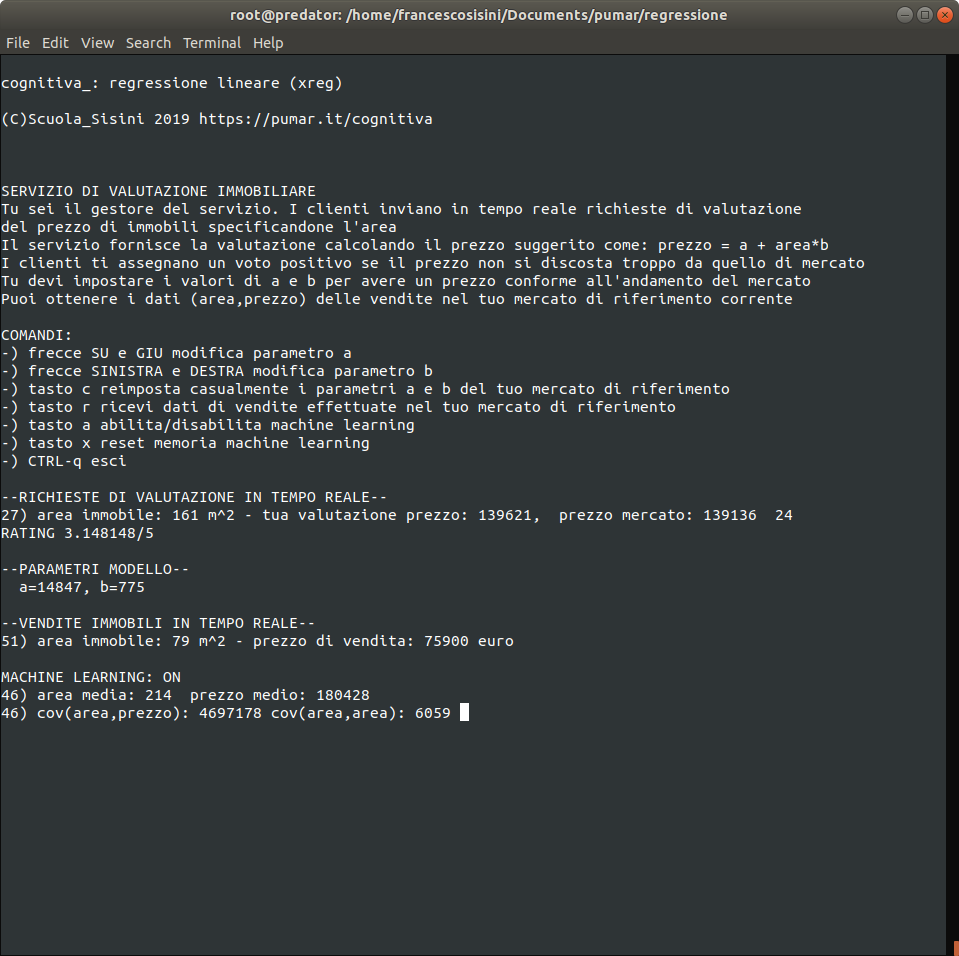
Task: Open the View menu
Action: [97, 43]
